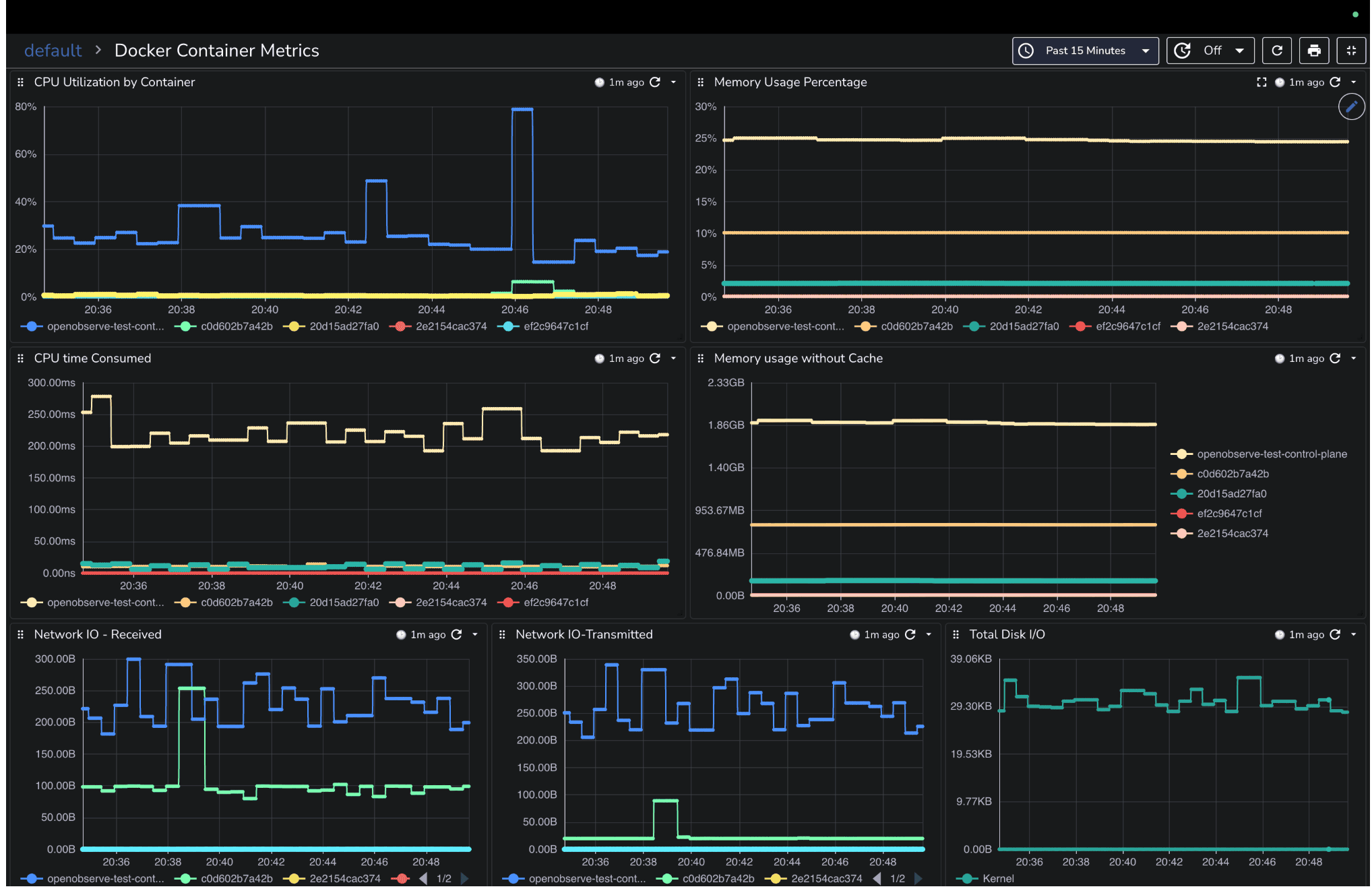Open the print dashboard icon
Viewport: 1372px width, 891px height.
click(1314, 51)
